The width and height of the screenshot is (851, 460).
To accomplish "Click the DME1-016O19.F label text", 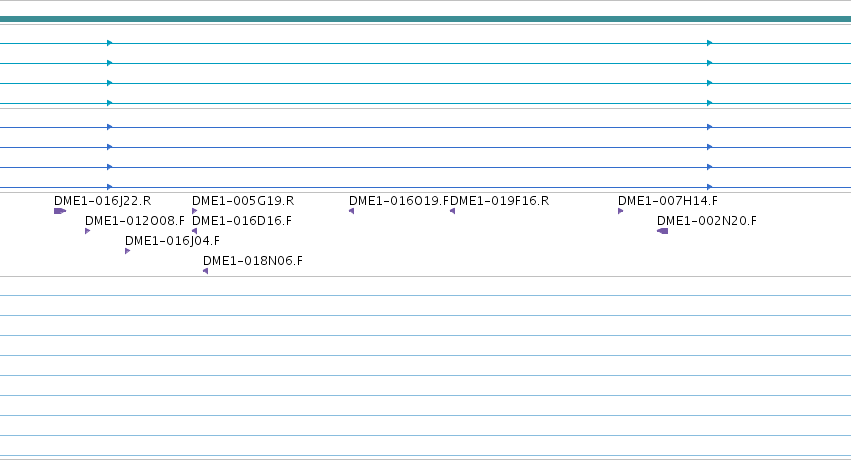I will coord(399,201).
